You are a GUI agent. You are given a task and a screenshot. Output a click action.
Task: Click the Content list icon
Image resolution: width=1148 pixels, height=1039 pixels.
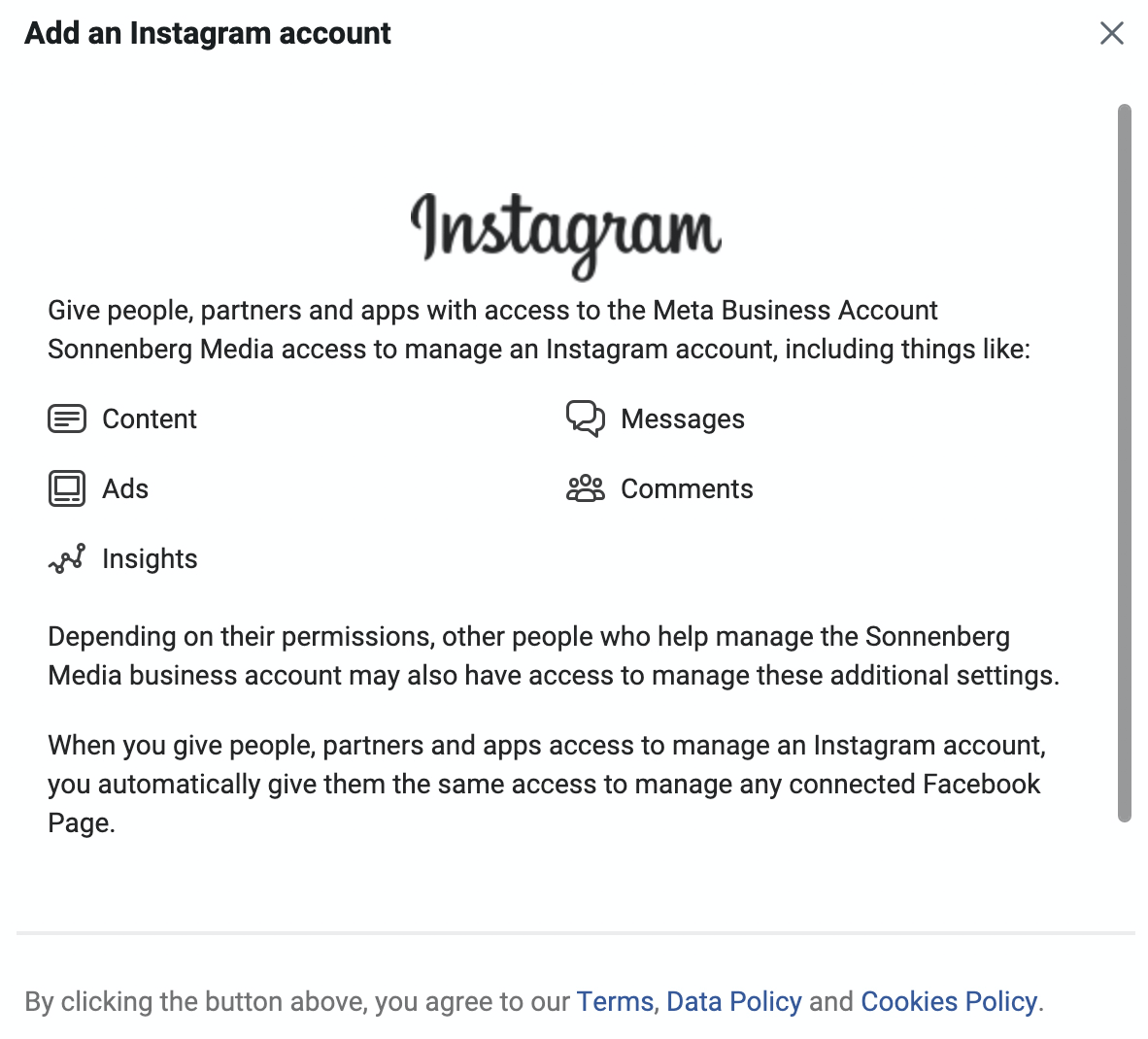pyautogui.click(x=67, y=419)
